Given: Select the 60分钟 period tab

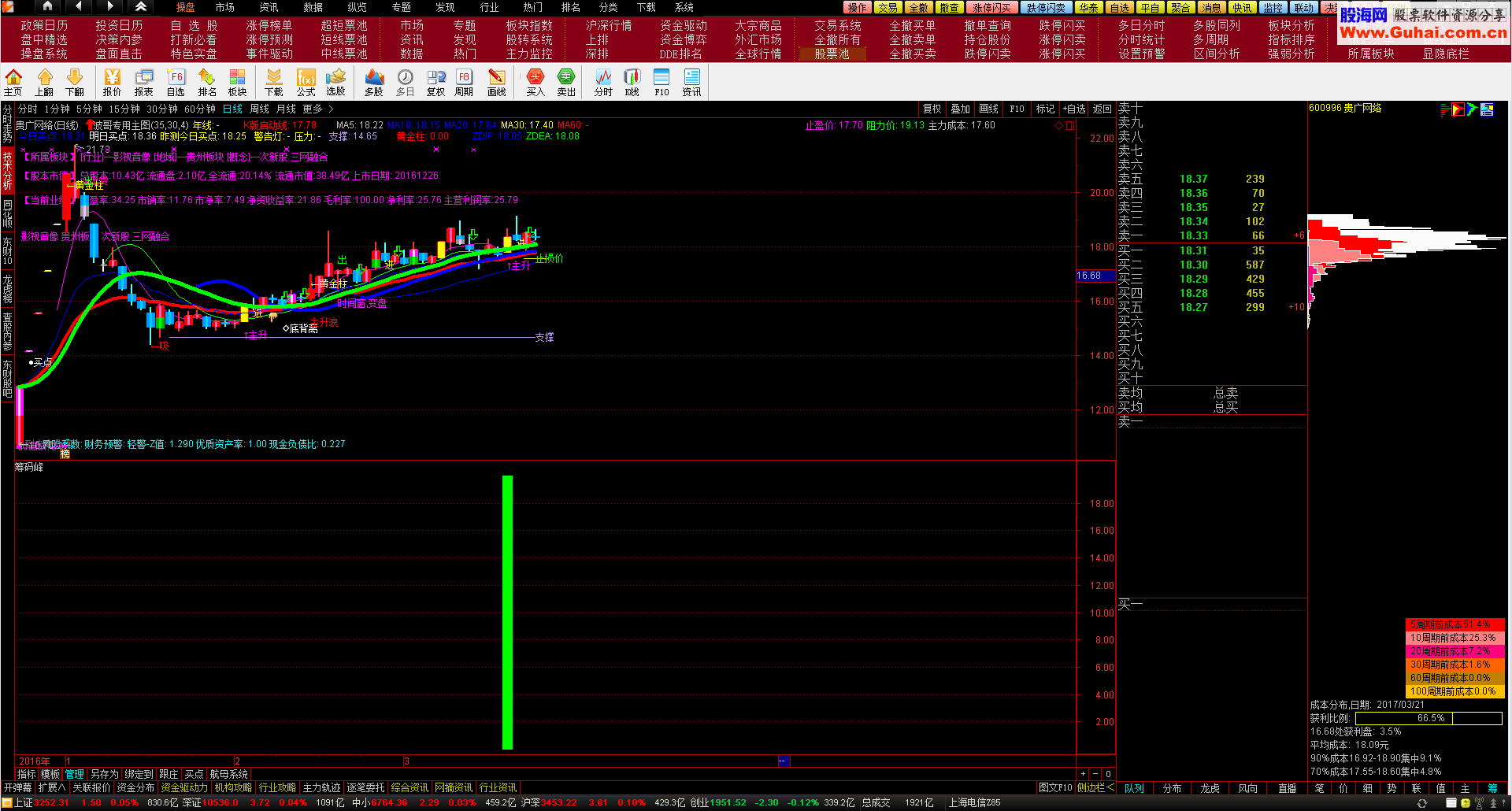Looking at the screenshot, I should [x=200, y=109].
